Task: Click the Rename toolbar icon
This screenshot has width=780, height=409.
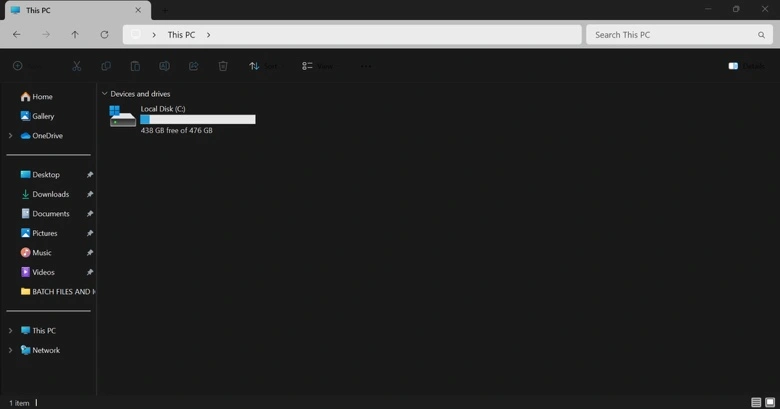Action: [164, 66]
